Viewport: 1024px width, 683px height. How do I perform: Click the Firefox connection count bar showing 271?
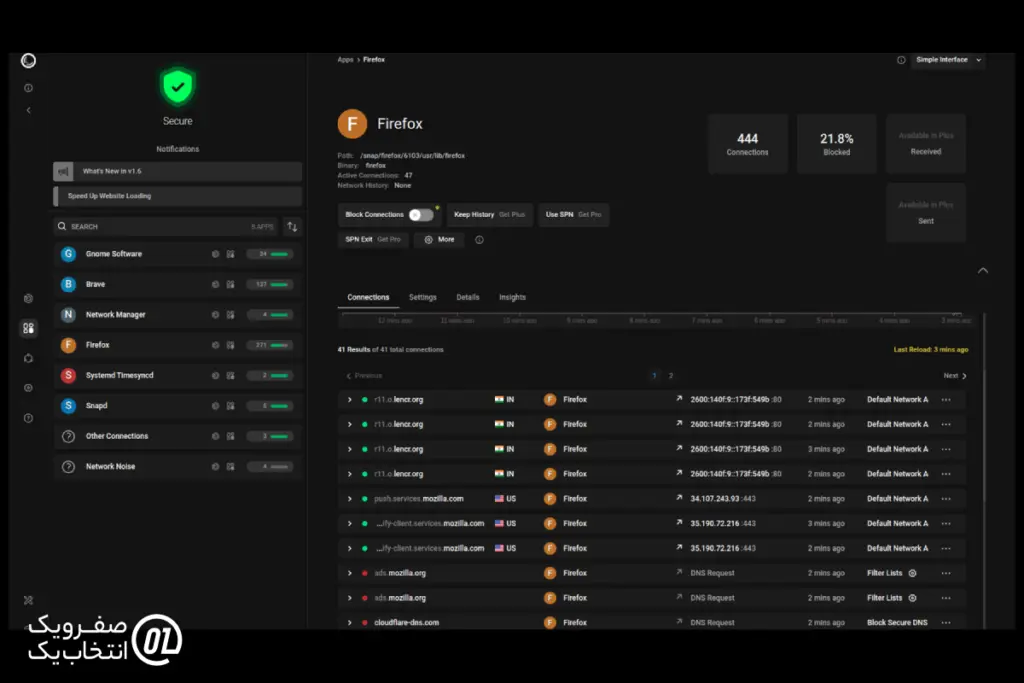pos(270,345)
